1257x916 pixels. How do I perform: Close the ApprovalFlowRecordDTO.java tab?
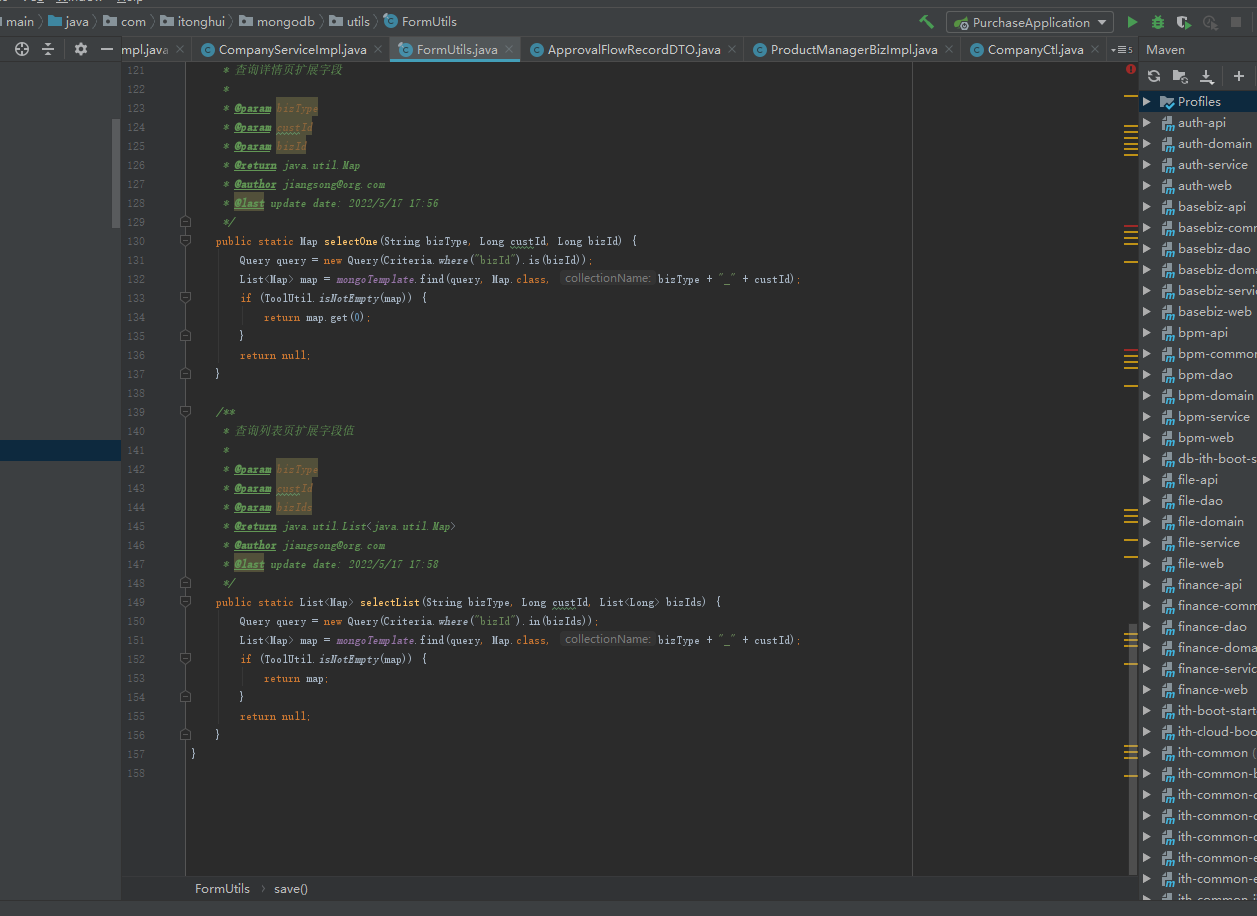click(733, 49)
